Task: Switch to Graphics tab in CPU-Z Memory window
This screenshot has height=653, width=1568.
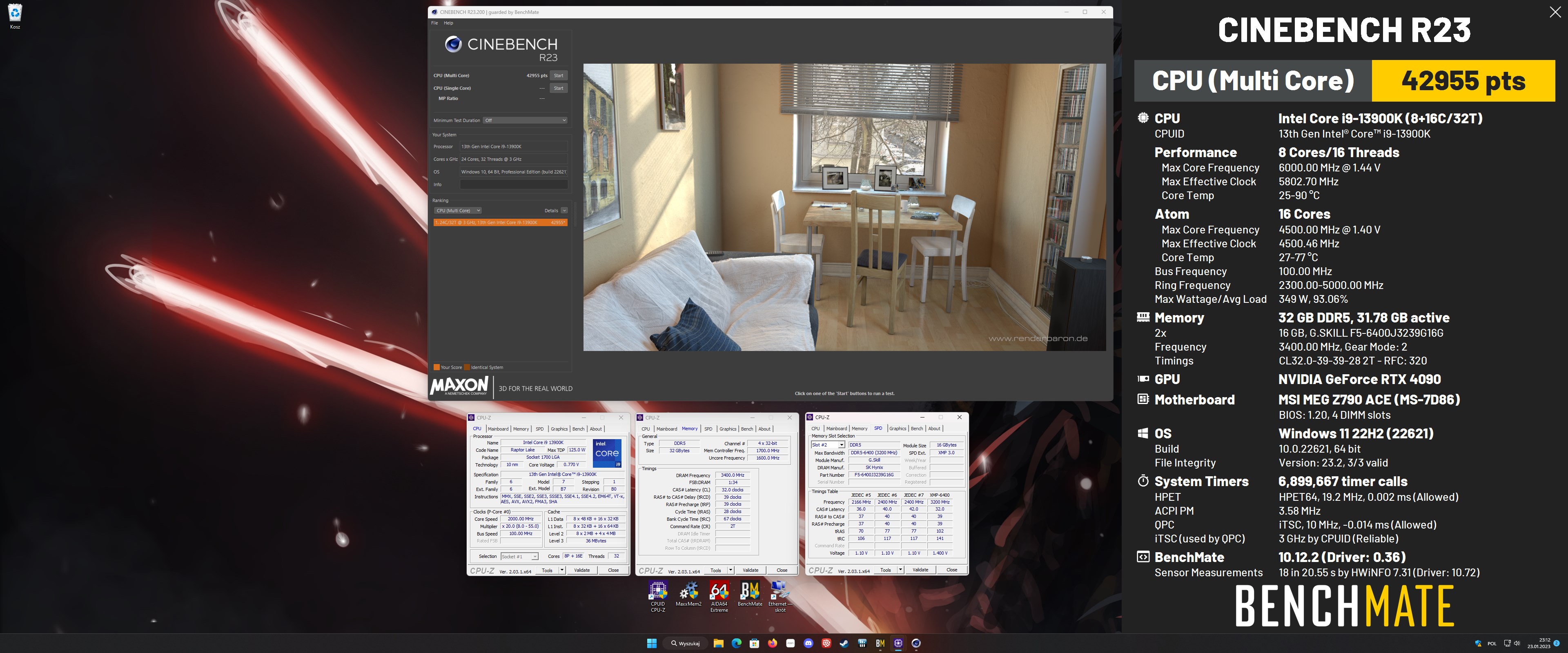Action: [x=728, y=429]
